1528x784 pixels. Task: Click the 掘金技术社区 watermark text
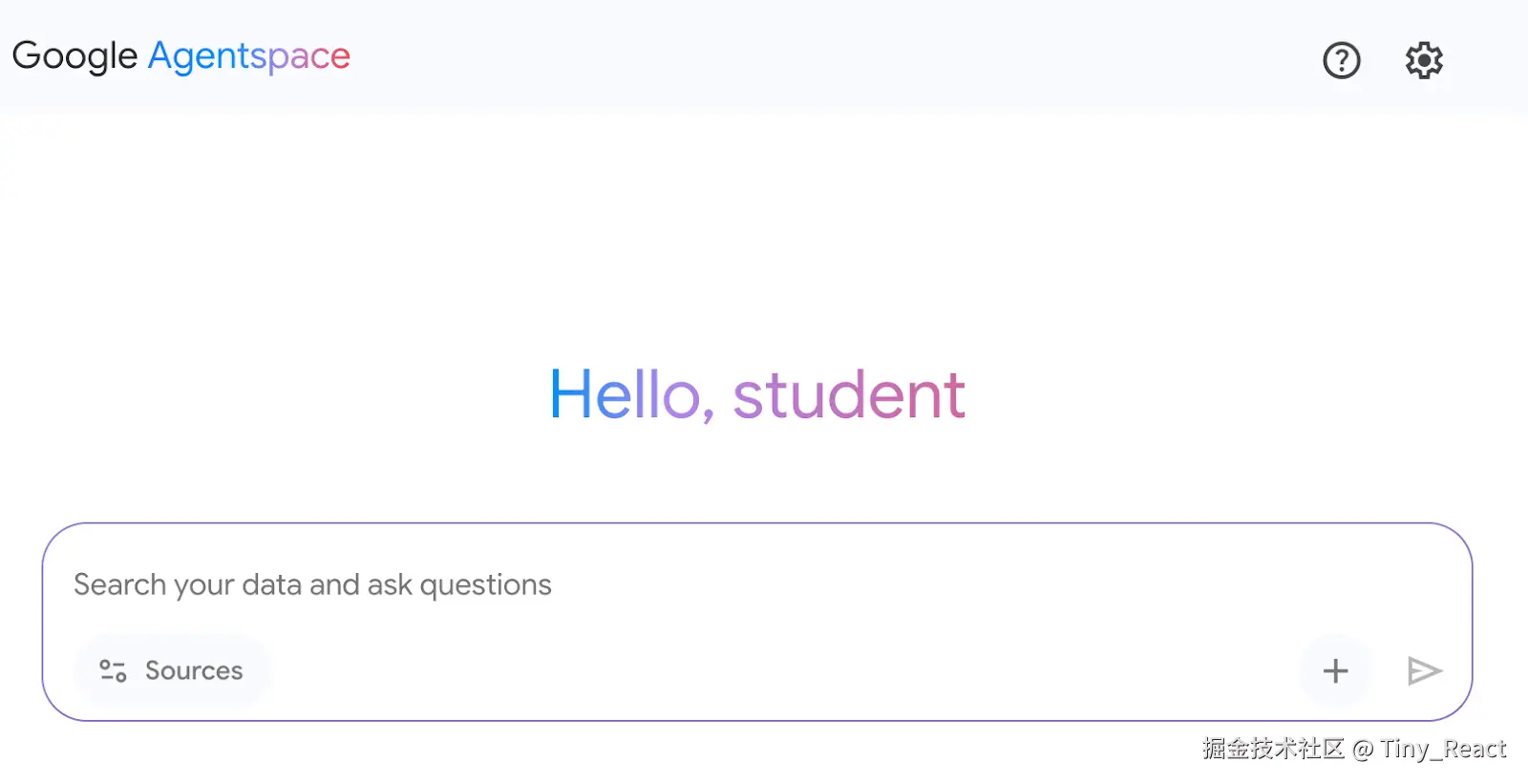1273,748
